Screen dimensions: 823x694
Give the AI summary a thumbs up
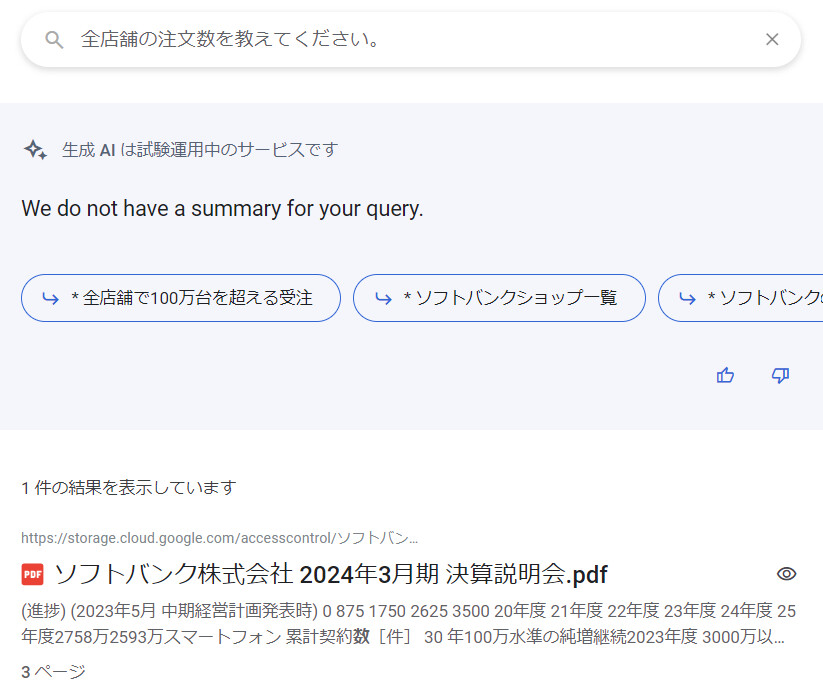725,375
